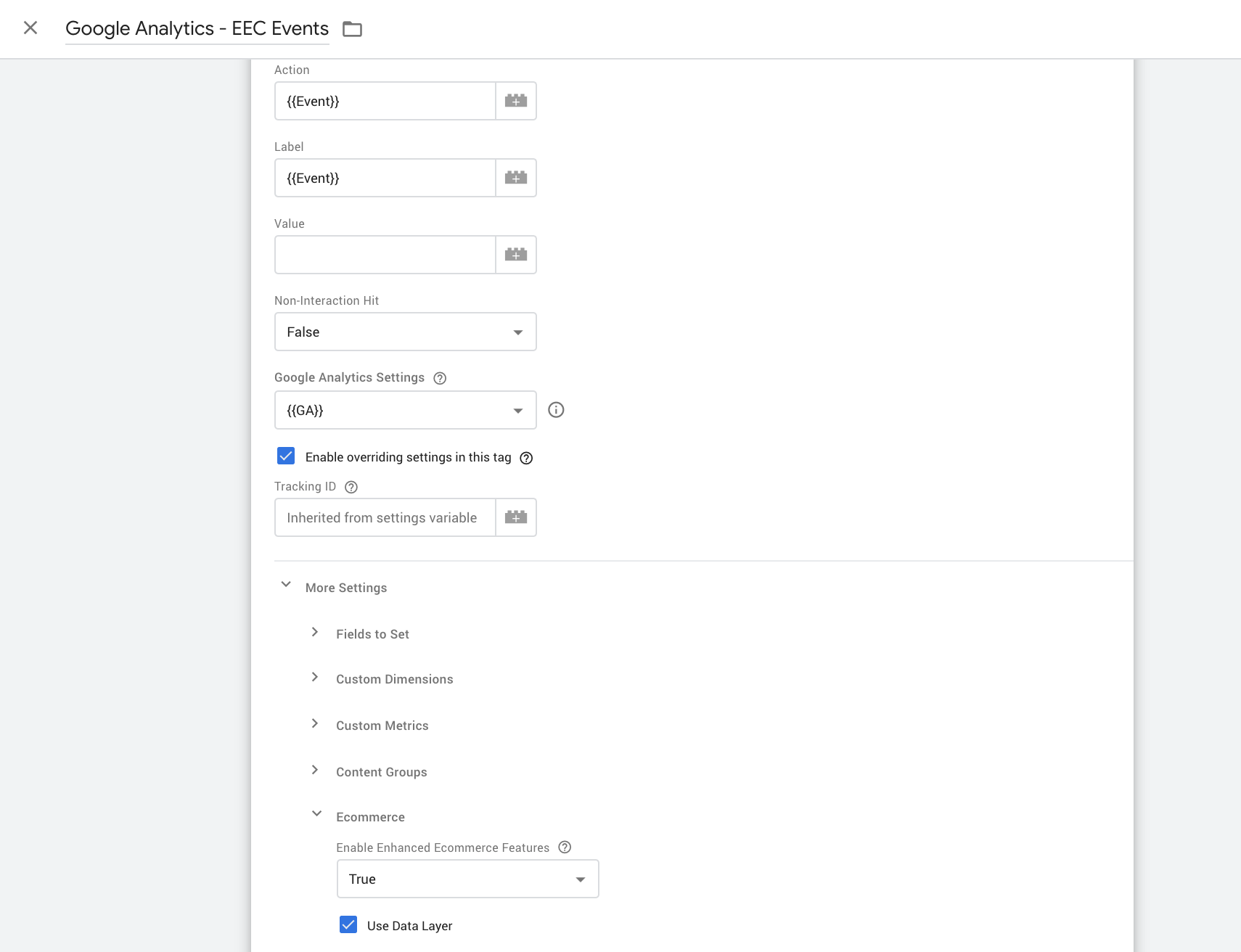Image resolution: width=1241 pixels, height=952 pixels.
Task: Click the Label input containing {{Event}}
Action: tap(385, 178)
